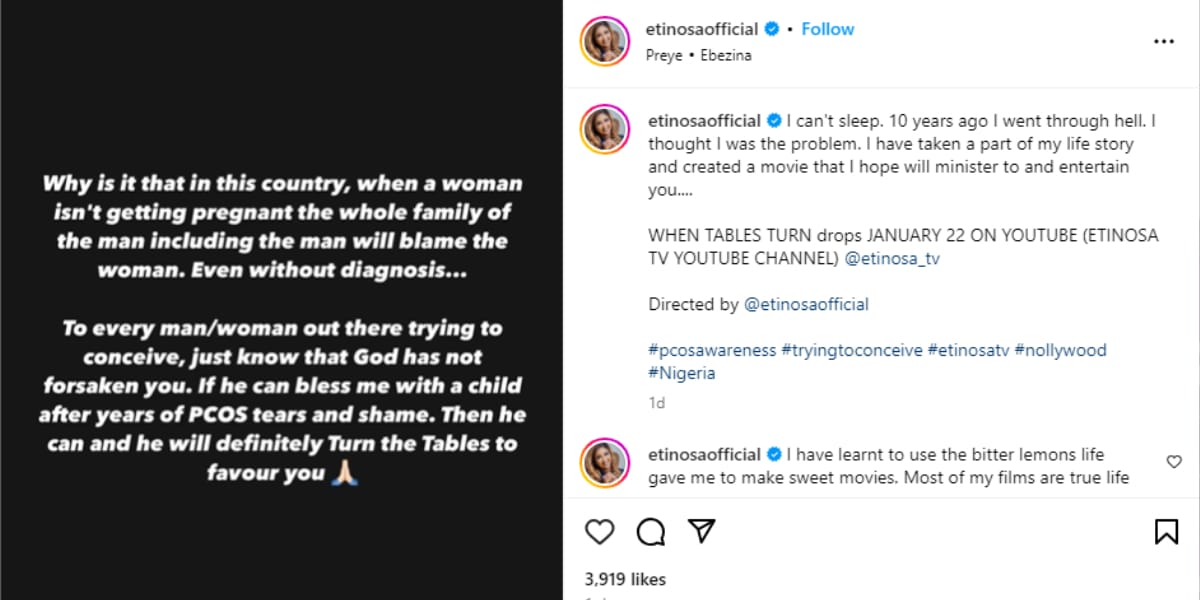Open the Preye • Ebezina audio link
Screen dimensions: 1200x600
point(699,55)
